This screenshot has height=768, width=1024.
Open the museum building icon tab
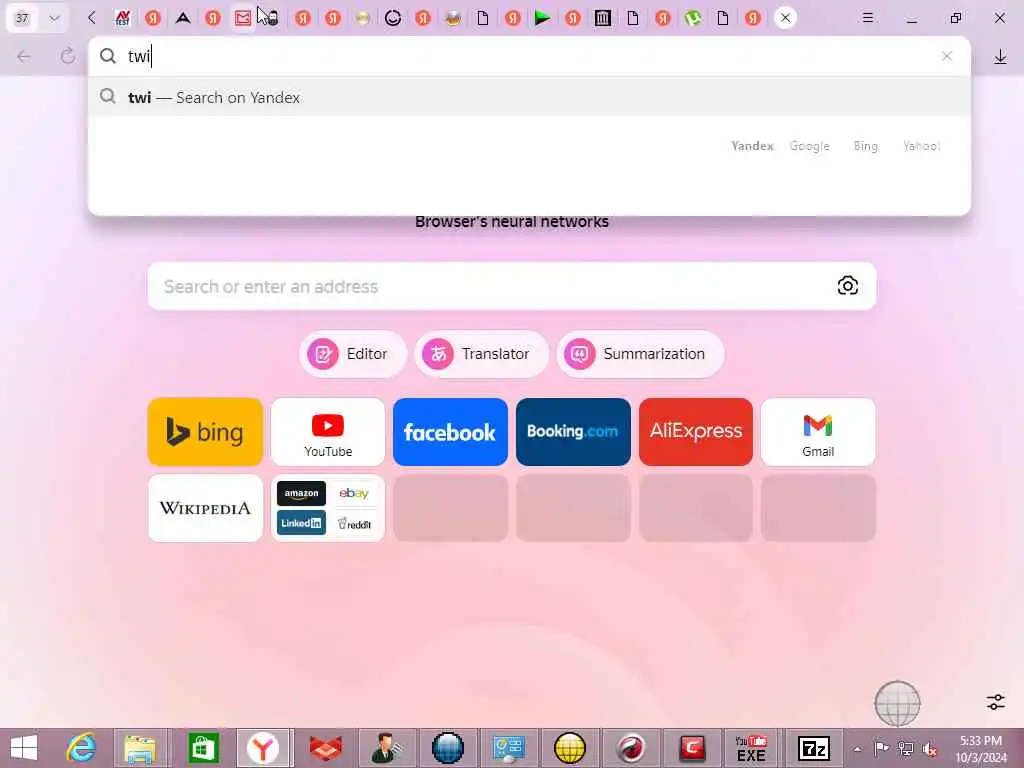pyautogui.click(x=602, y=18)
